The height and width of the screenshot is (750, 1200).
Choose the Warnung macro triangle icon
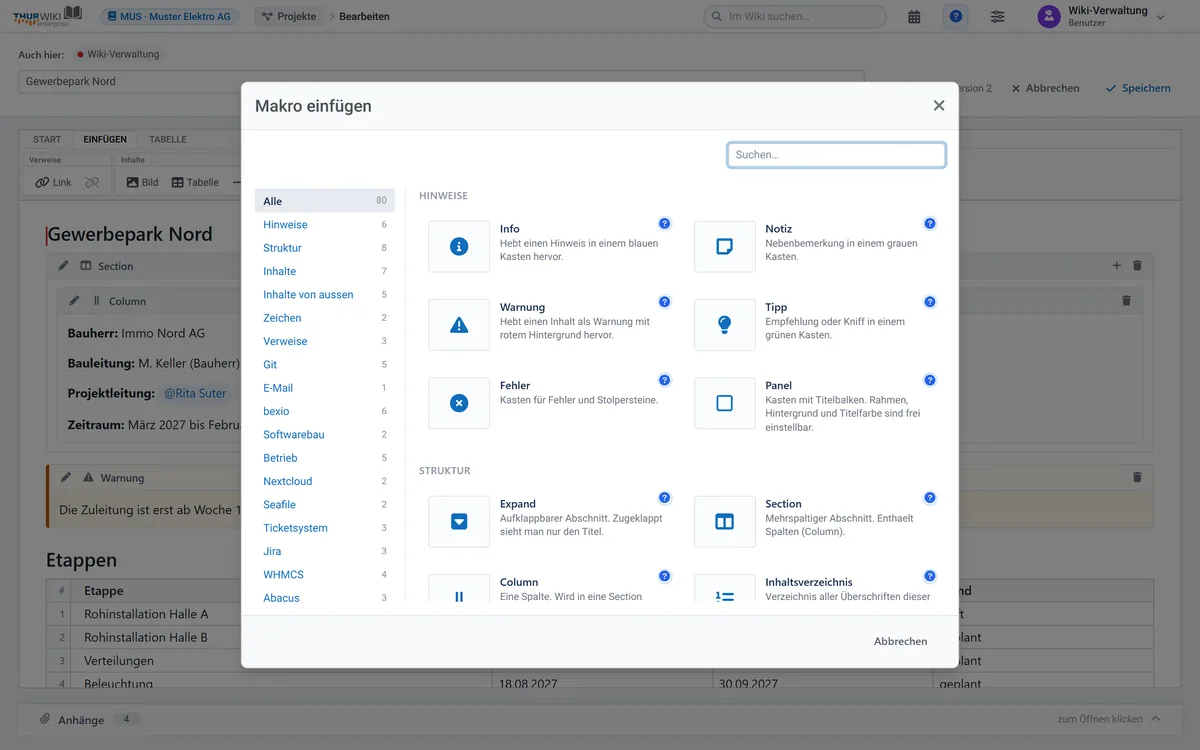coord(459,325)
